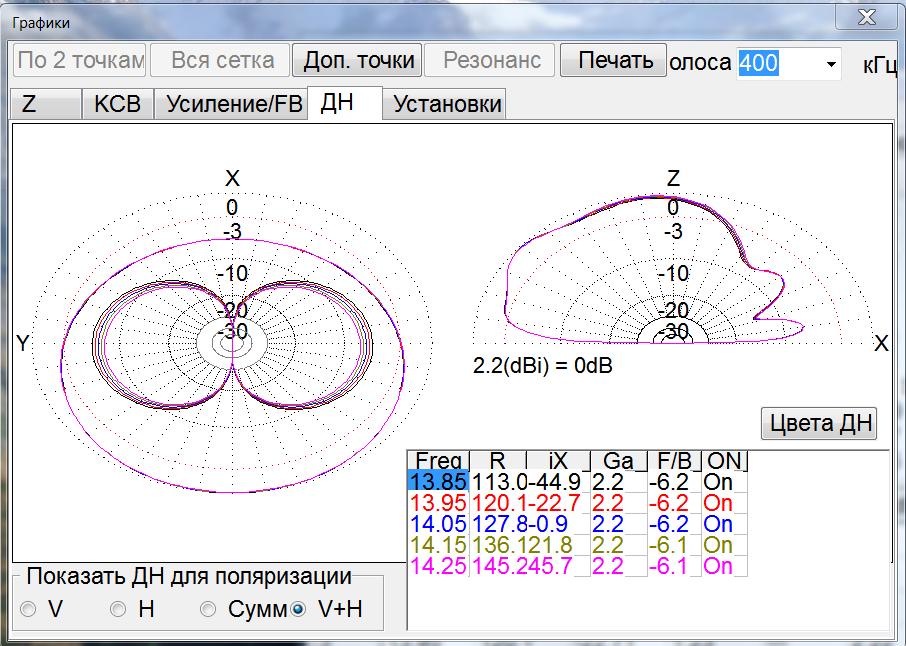The height and width of the screenshot is (646, 906).
Task: Switch to the Z tab
Action: pos(45,104)
